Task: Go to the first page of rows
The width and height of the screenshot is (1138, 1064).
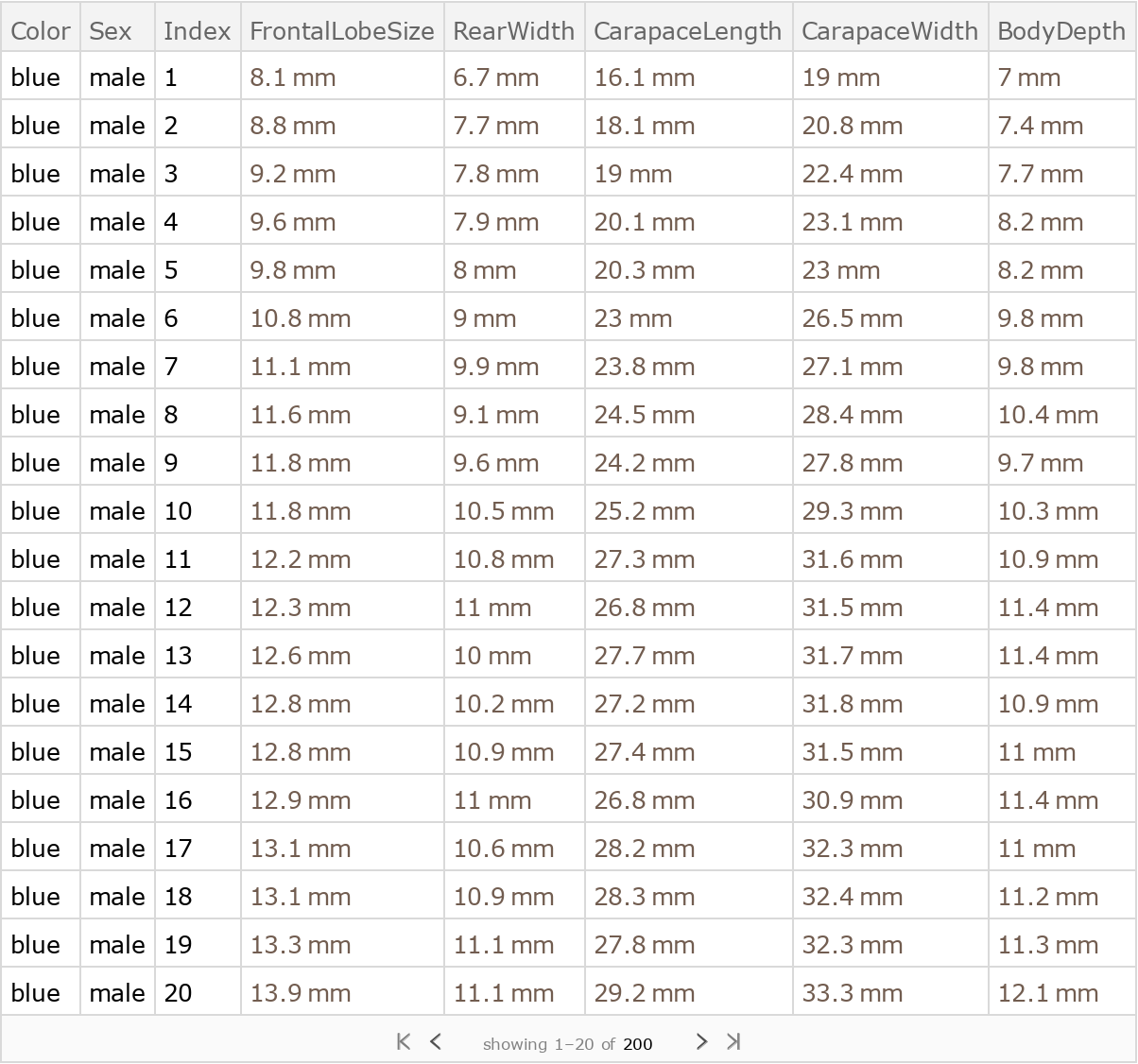Action: coord(404,1041)
